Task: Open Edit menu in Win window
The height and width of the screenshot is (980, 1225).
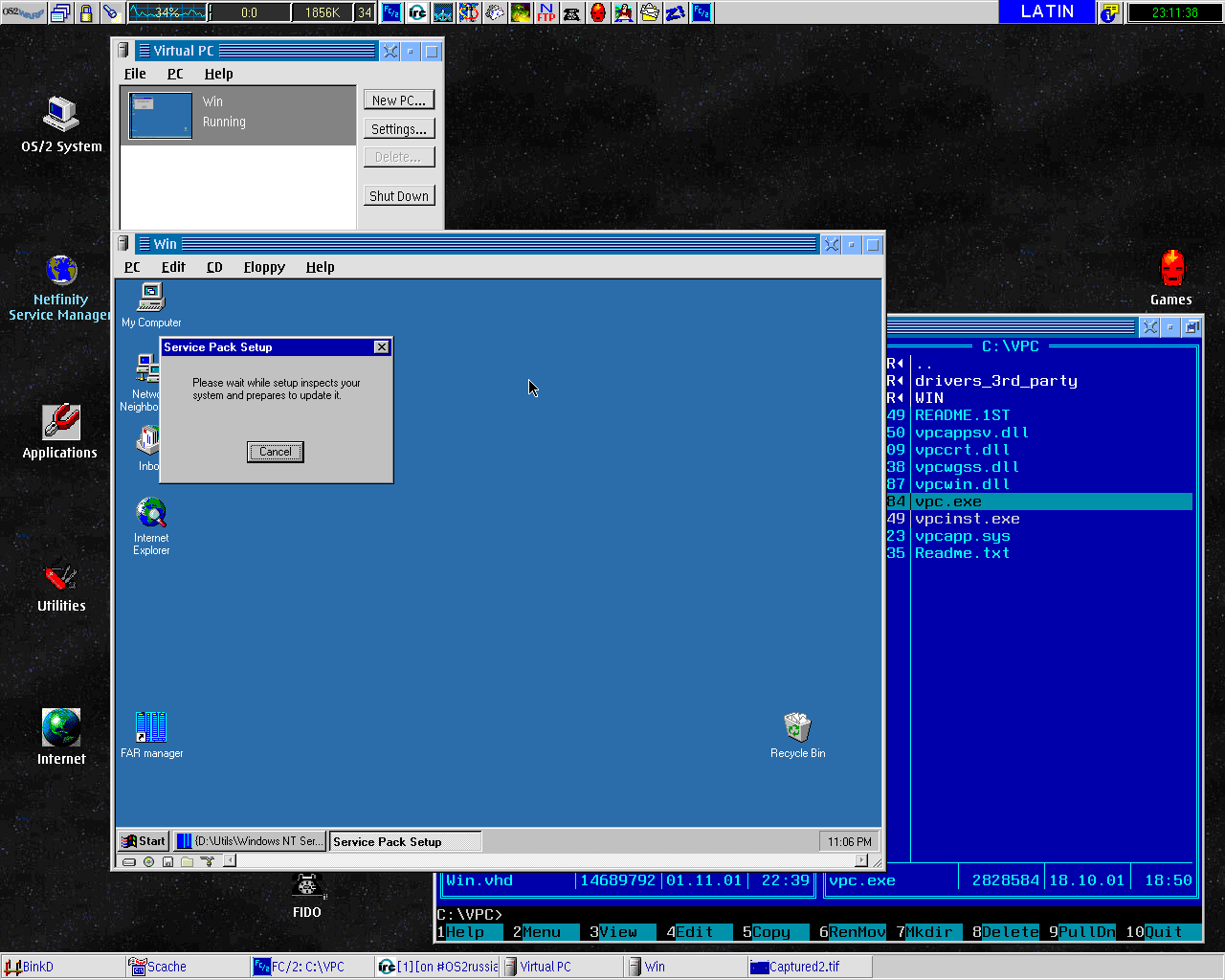Action: [173, 267]
